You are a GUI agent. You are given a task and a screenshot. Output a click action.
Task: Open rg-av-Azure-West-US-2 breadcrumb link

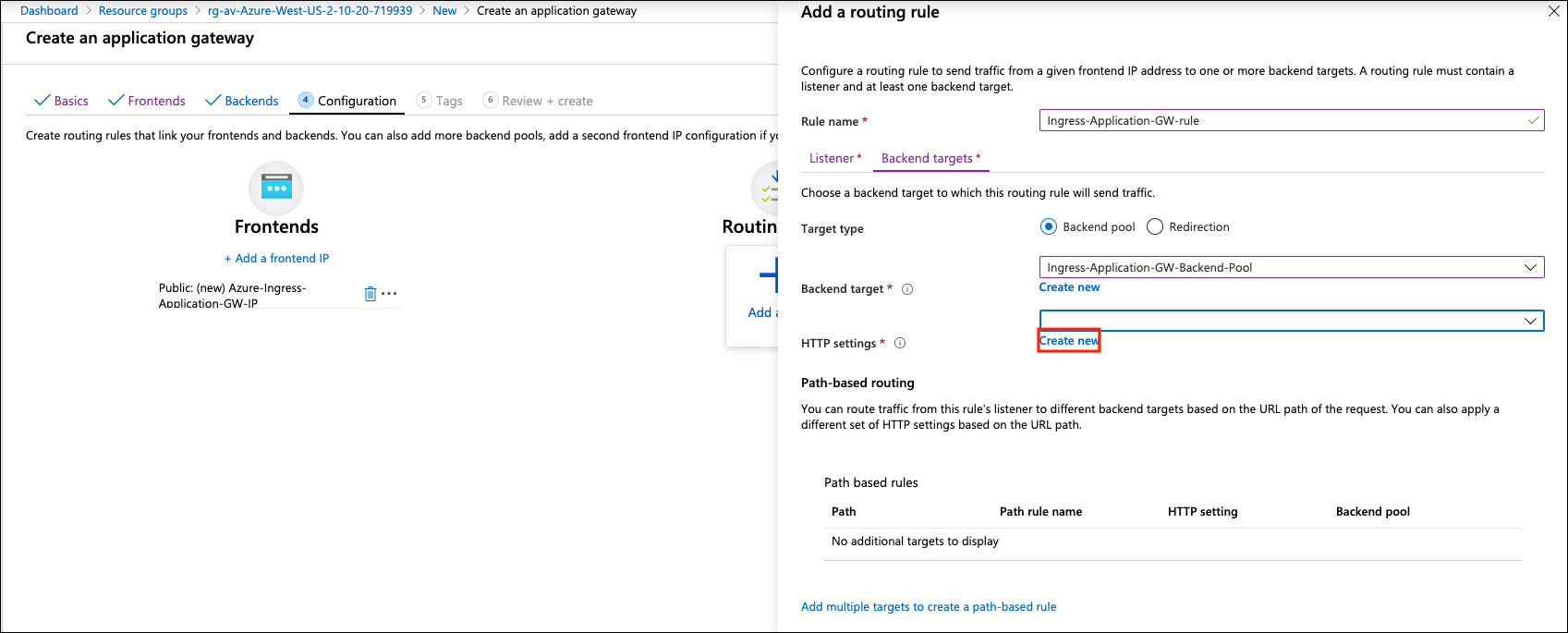pyautogui.click(x=310, y=11)
